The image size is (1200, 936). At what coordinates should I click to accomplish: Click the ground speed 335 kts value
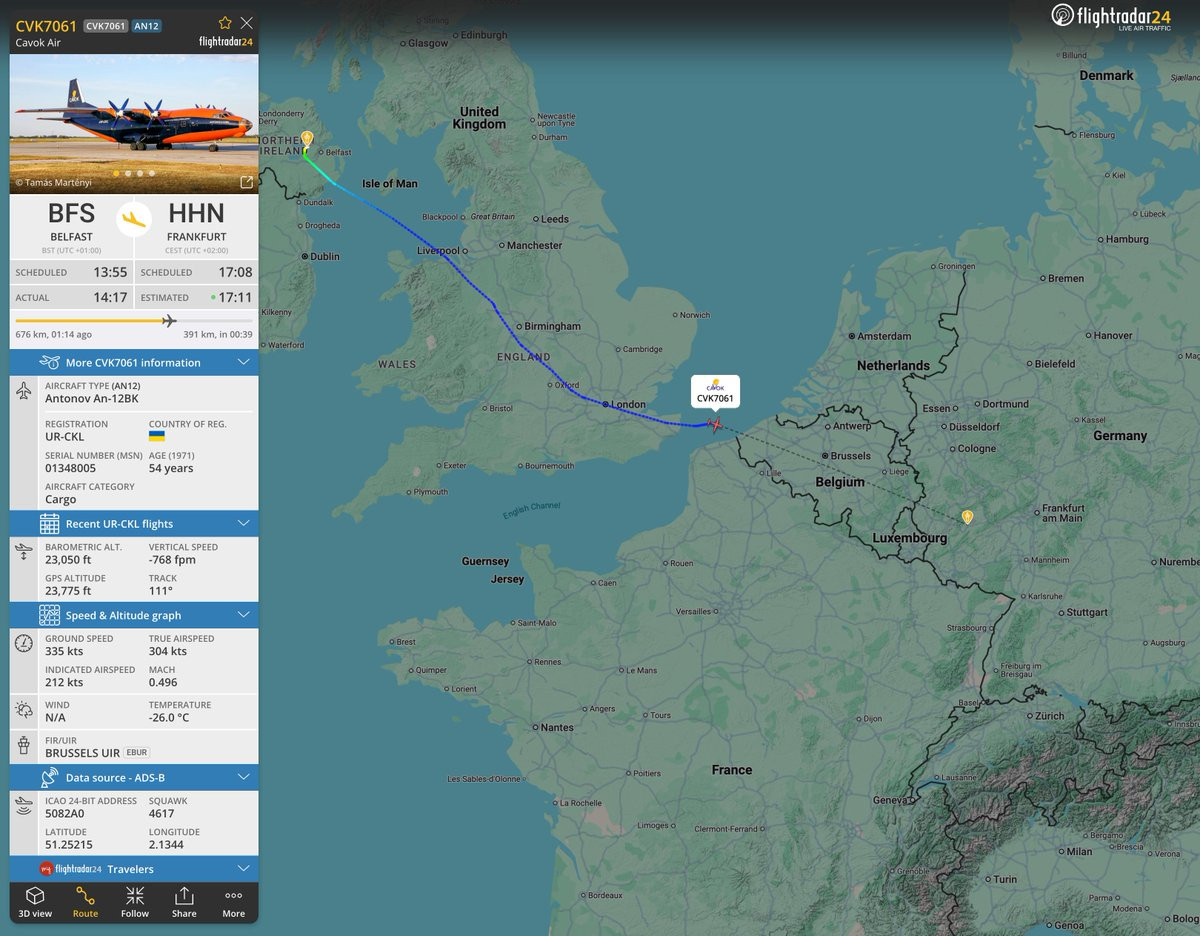[x=64, y=651]
